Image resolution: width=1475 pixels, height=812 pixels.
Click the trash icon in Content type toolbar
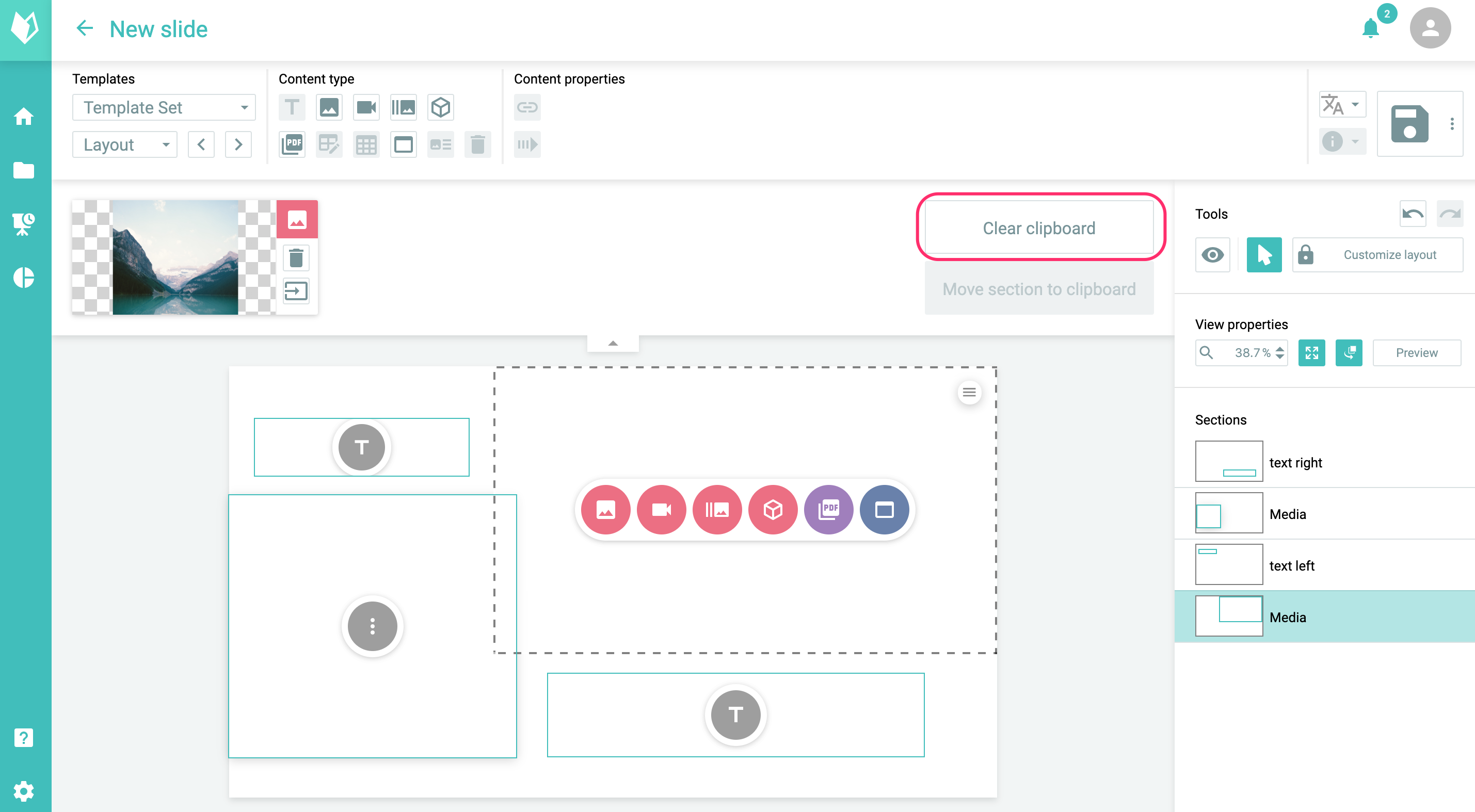[478, 144]
